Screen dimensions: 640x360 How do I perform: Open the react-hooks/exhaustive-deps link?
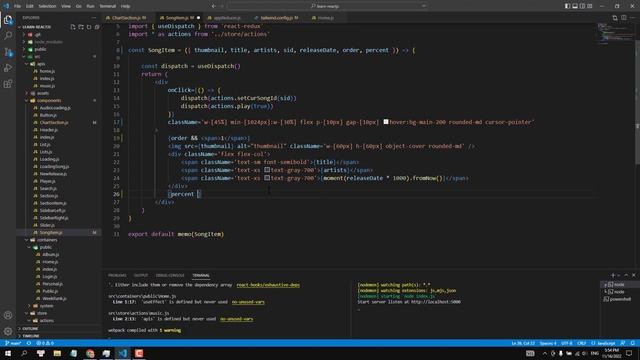pos(268,285)
